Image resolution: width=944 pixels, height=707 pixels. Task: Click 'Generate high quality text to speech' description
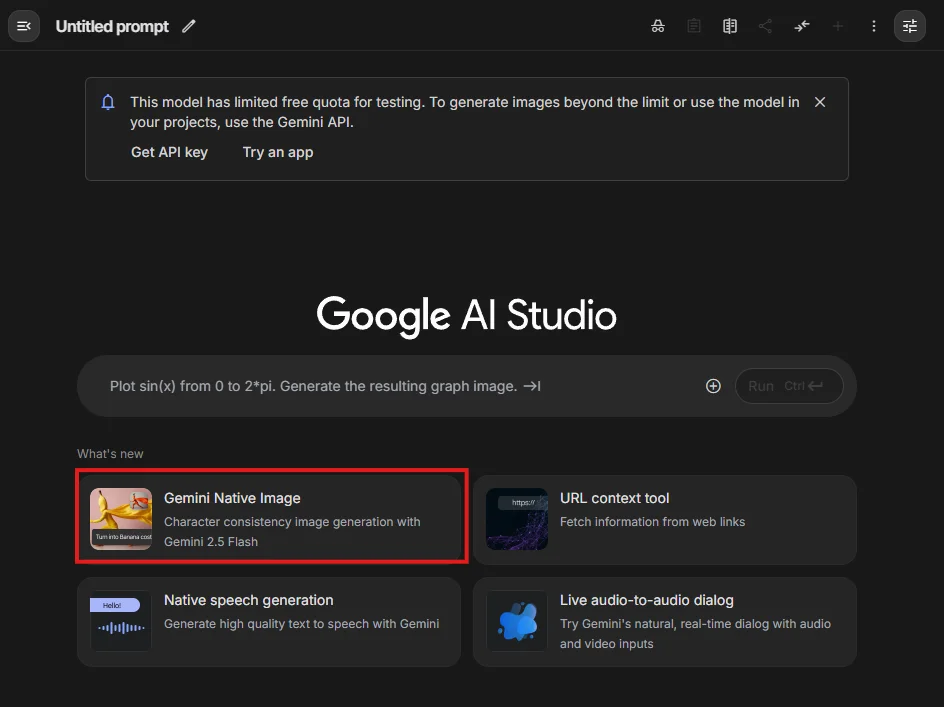(302, 624)
